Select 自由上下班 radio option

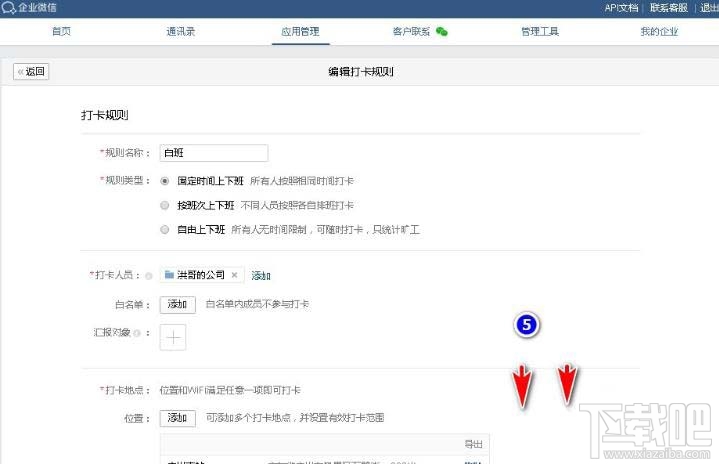(x=165, y=229)
